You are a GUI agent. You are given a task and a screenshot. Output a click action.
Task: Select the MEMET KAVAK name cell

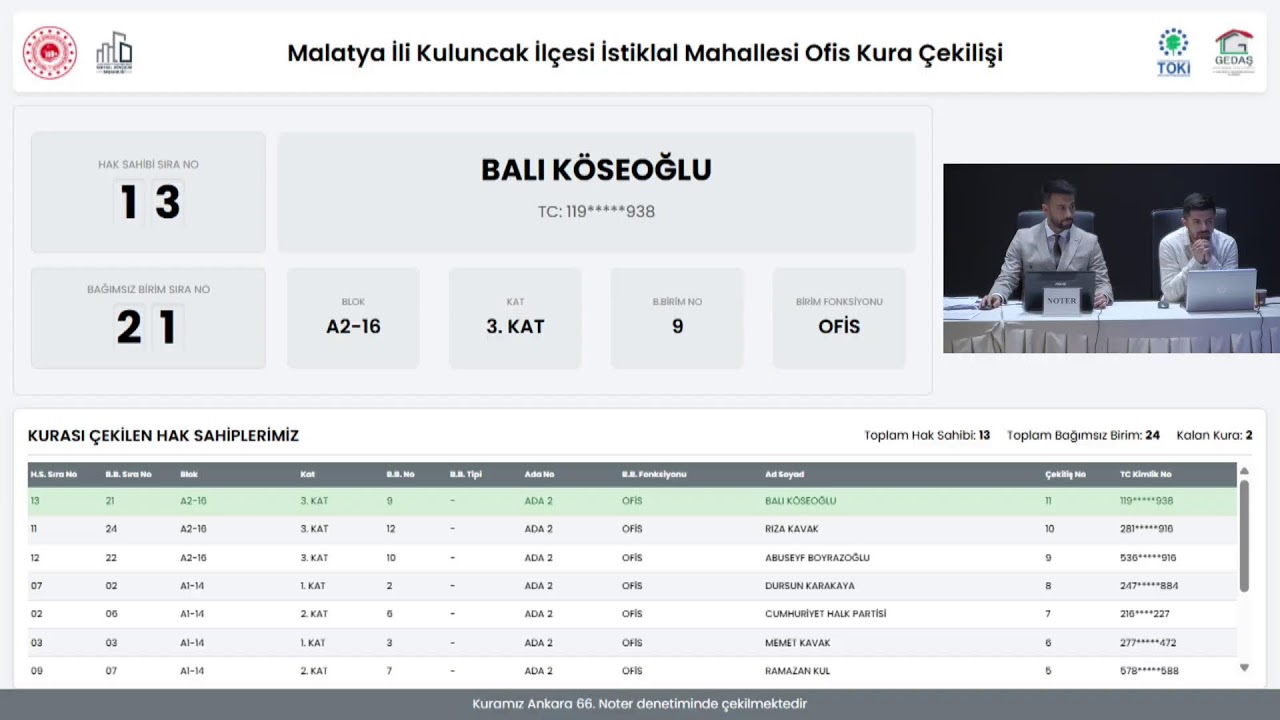[797, 643]
